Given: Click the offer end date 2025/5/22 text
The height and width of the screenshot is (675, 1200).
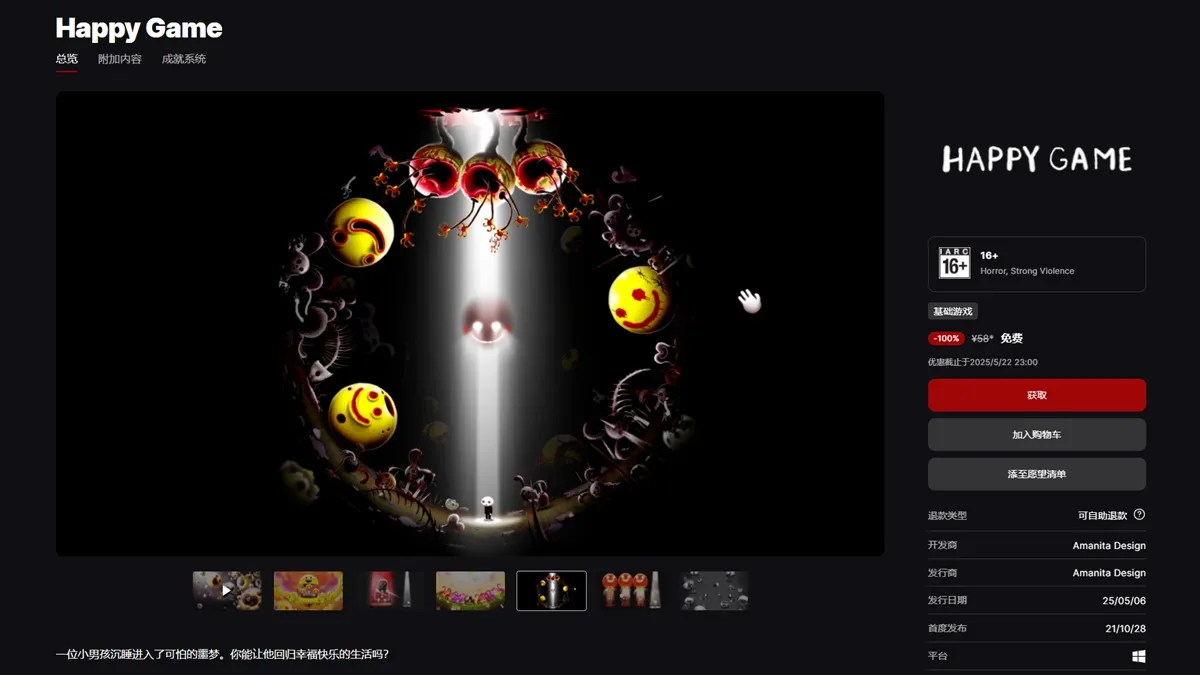Looking at the screenshot, I should [x=982, y=362].
